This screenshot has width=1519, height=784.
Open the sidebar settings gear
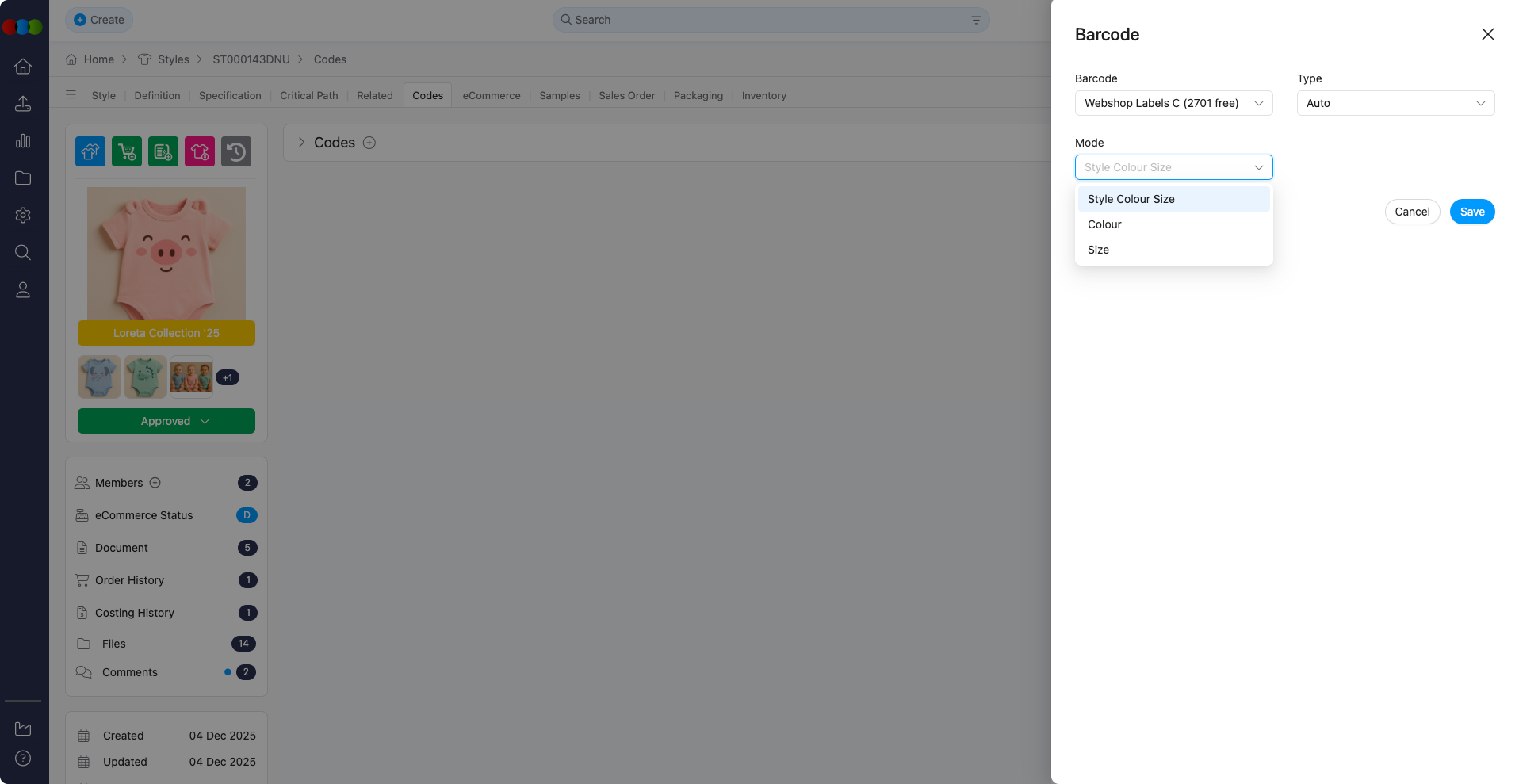click(23, 215)
